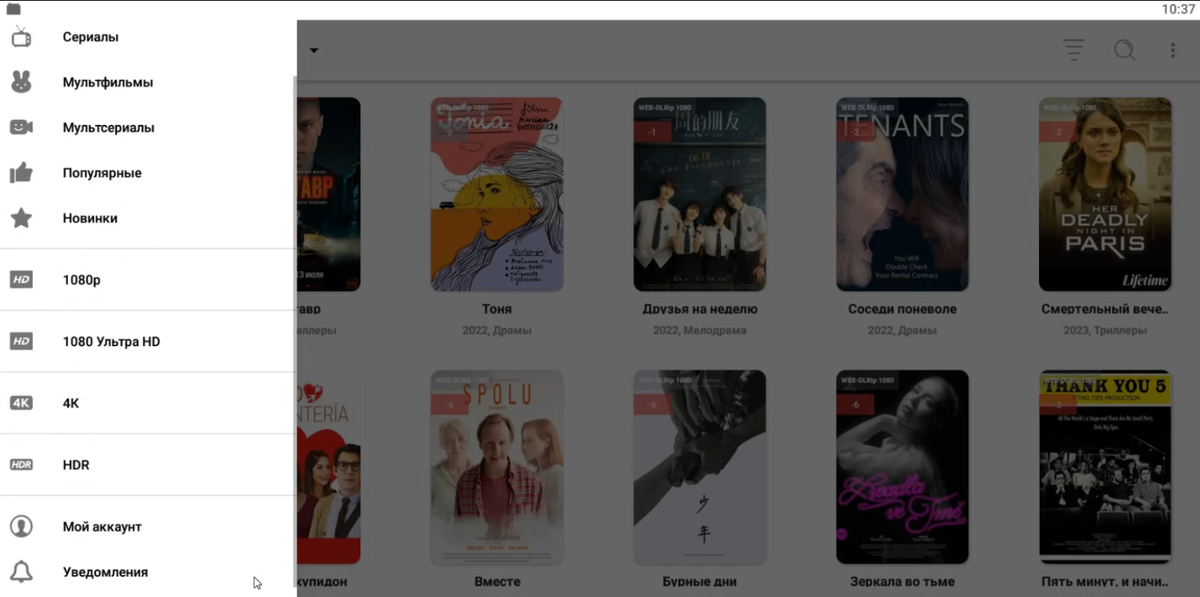Click the system tray icon at top-left
Image resolution: width=1200 pixels, height=597 pixels.
pyautogui.click(x=13, y=9)
